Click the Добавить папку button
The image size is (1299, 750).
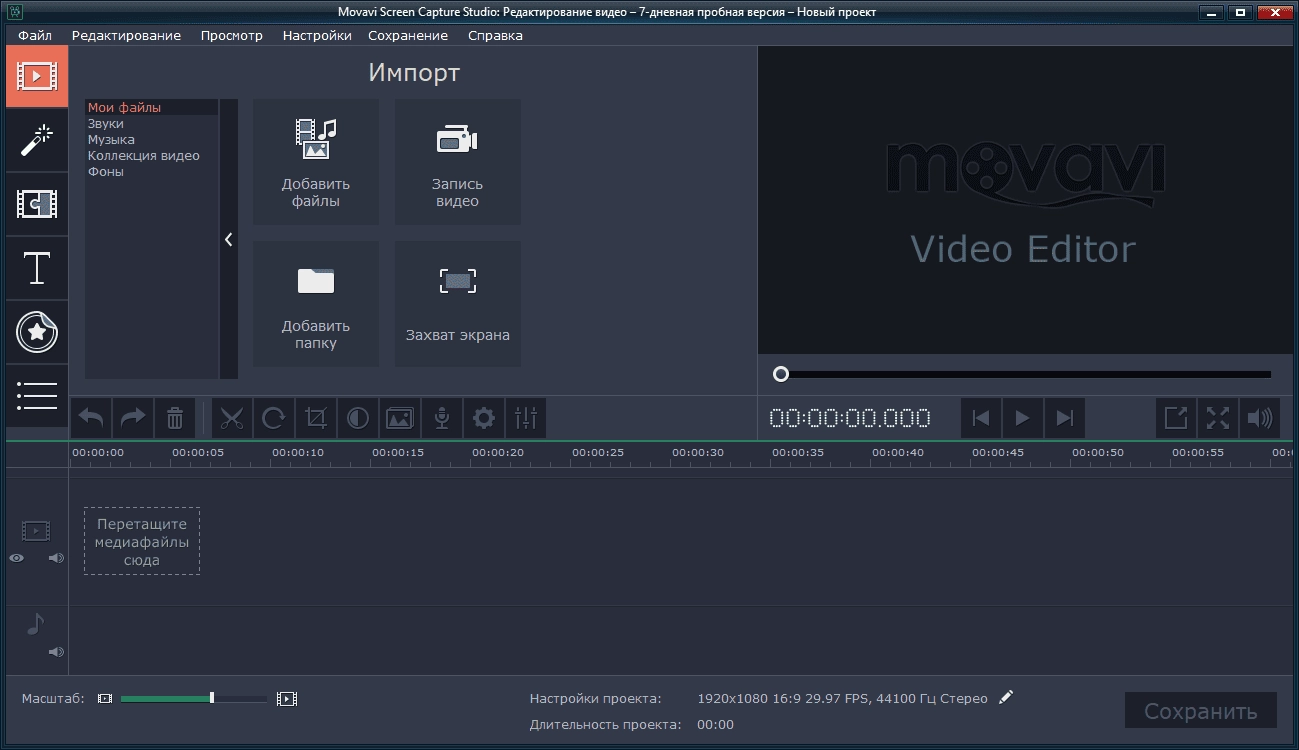click(x=316, y=304)
